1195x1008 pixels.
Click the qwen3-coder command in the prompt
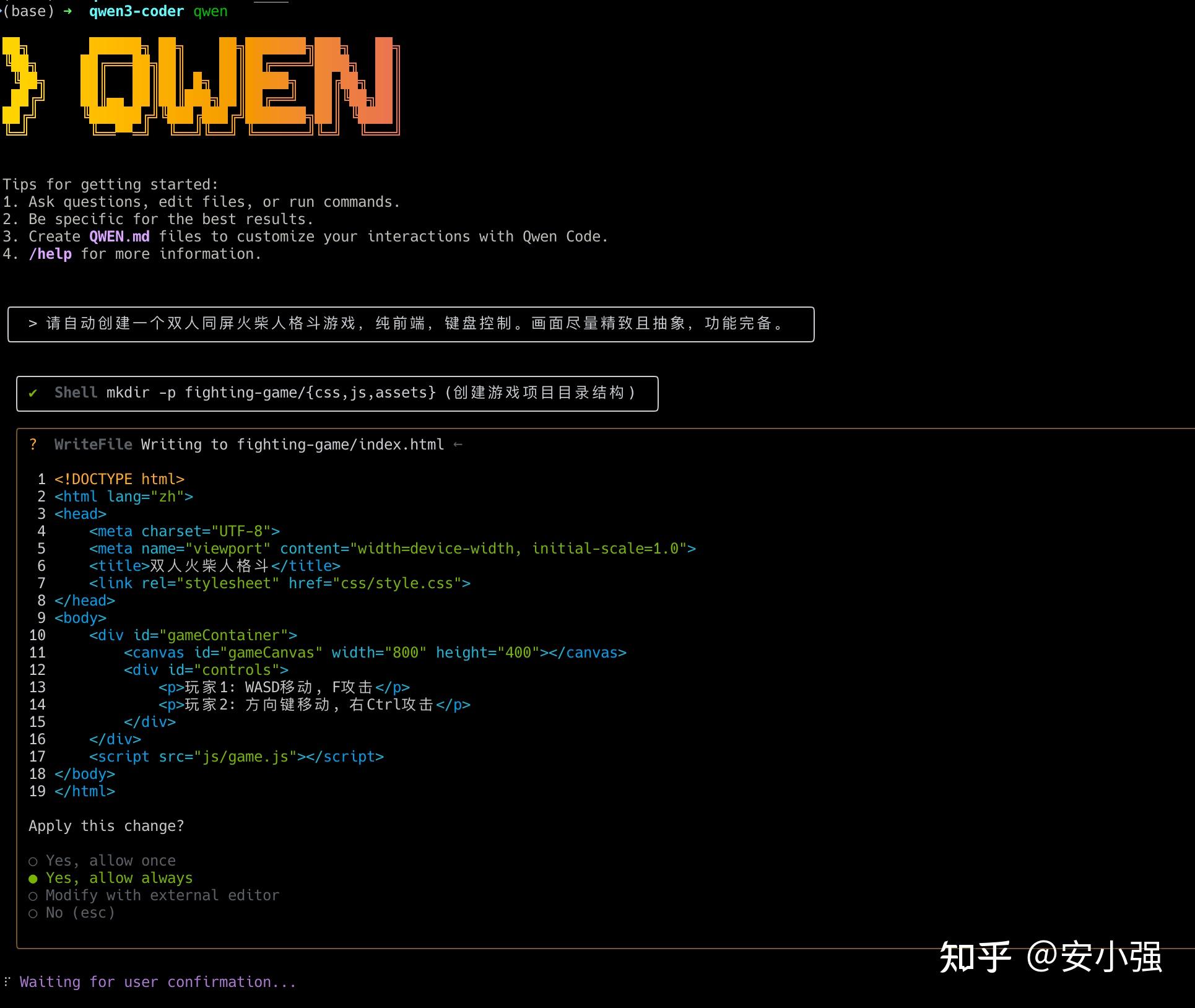136,11
